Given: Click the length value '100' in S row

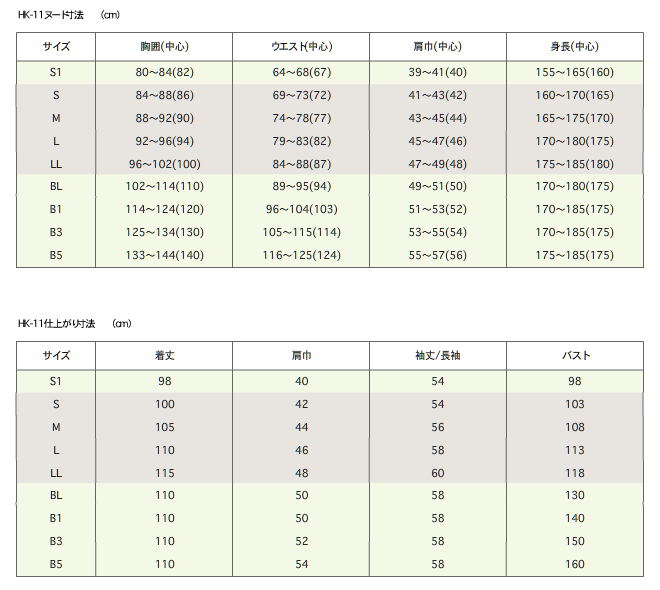Looking at the screenshot, I should pos(165,404).
